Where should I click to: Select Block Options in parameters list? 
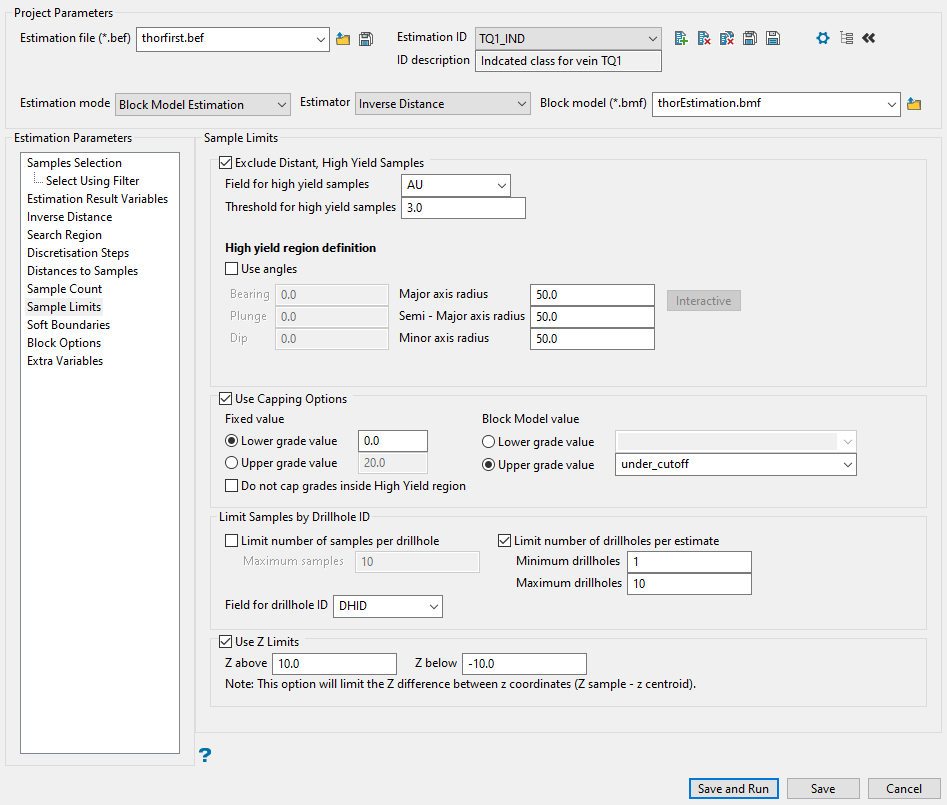pyautogui.click(x=64, y=343)
